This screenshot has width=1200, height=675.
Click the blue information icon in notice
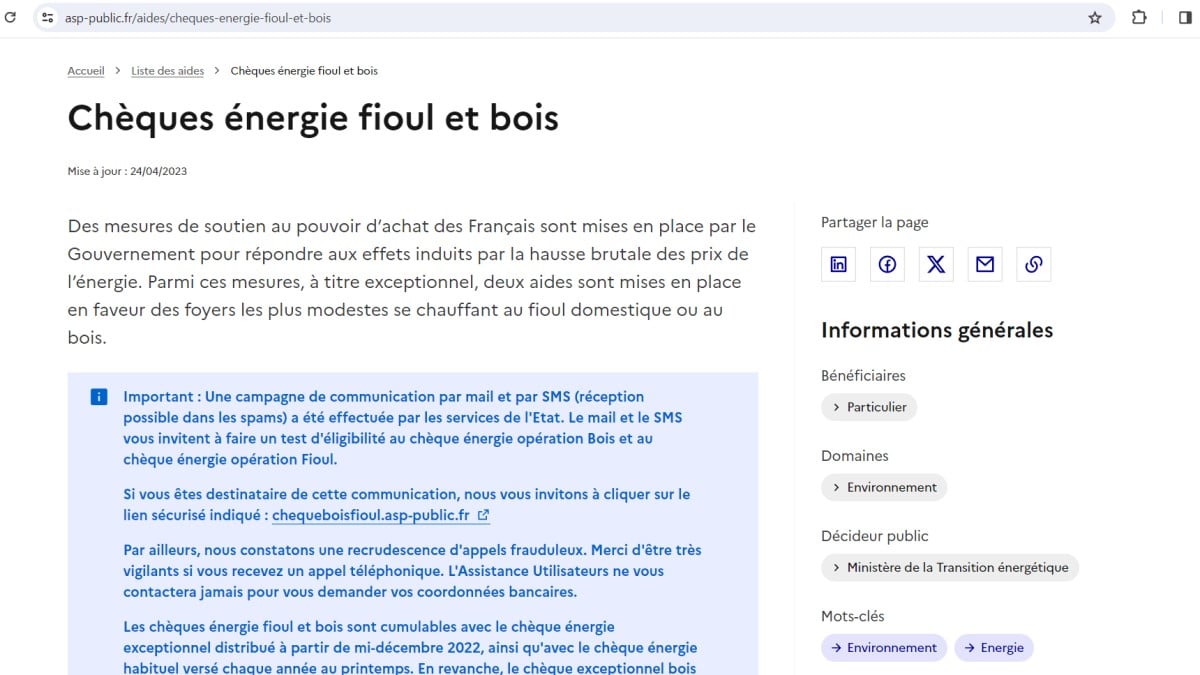(x=99, y=397)
